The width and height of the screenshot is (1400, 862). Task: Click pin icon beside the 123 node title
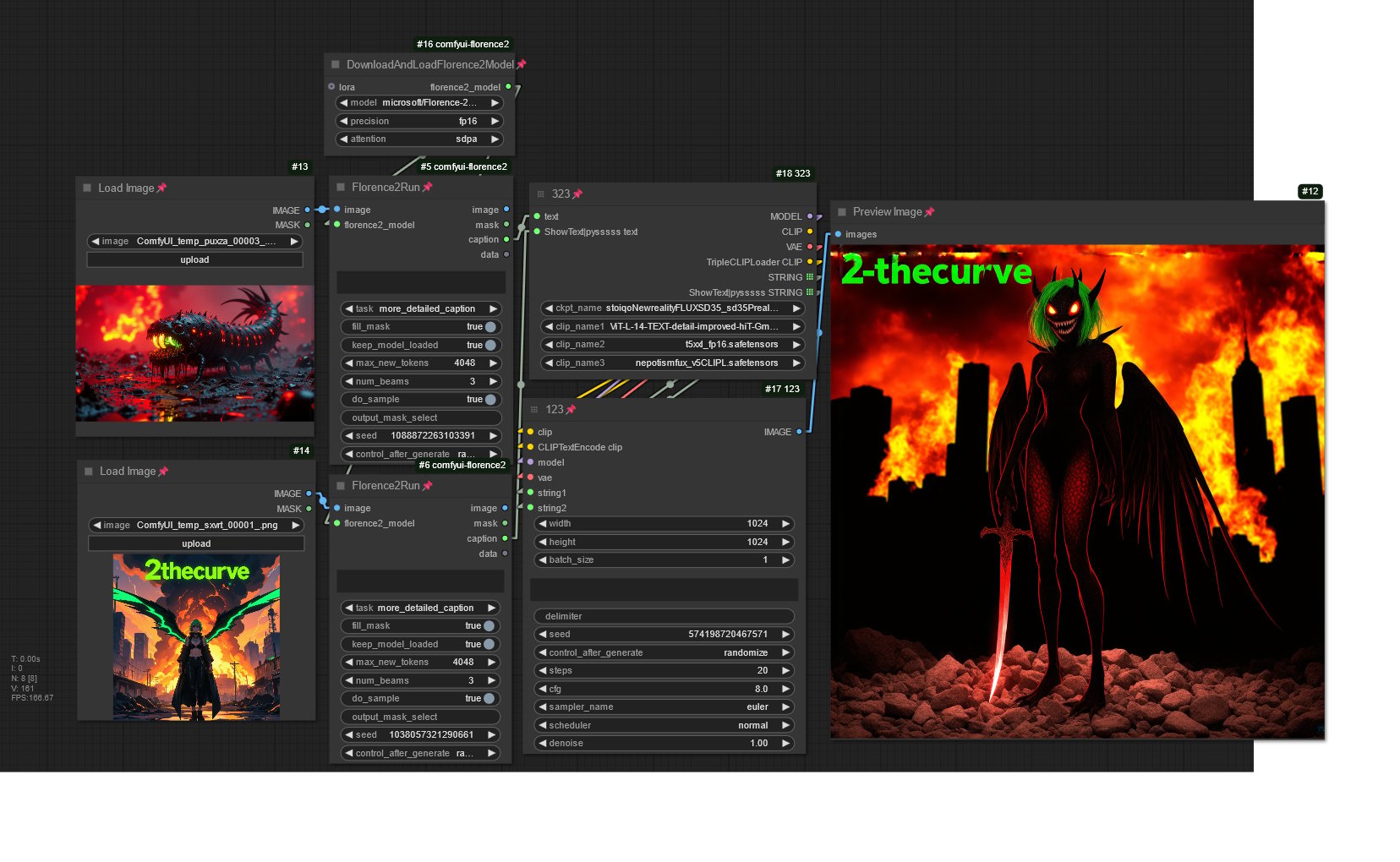[x=571, y=409]
